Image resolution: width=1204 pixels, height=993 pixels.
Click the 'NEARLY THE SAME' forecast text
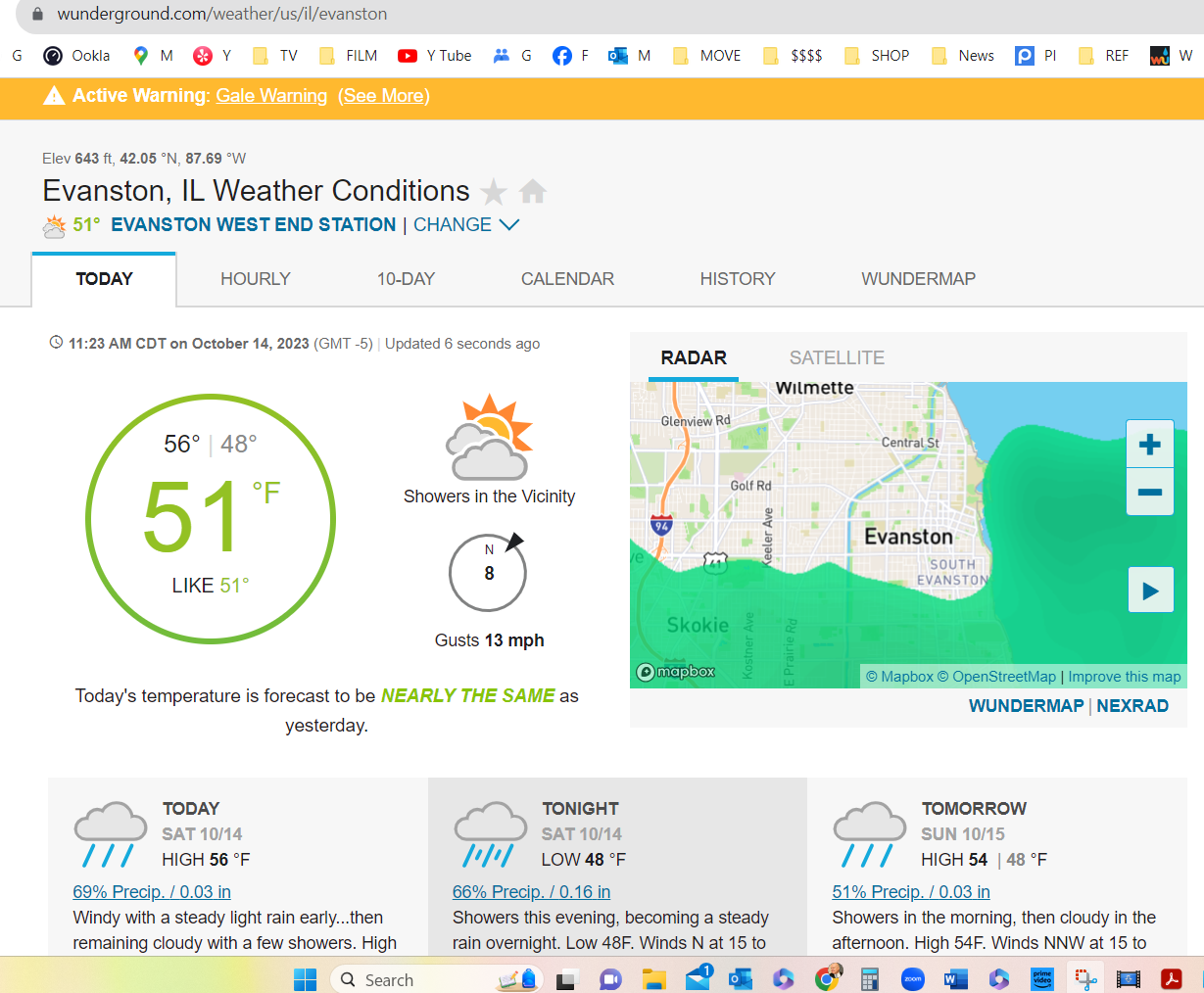point(467,695)
